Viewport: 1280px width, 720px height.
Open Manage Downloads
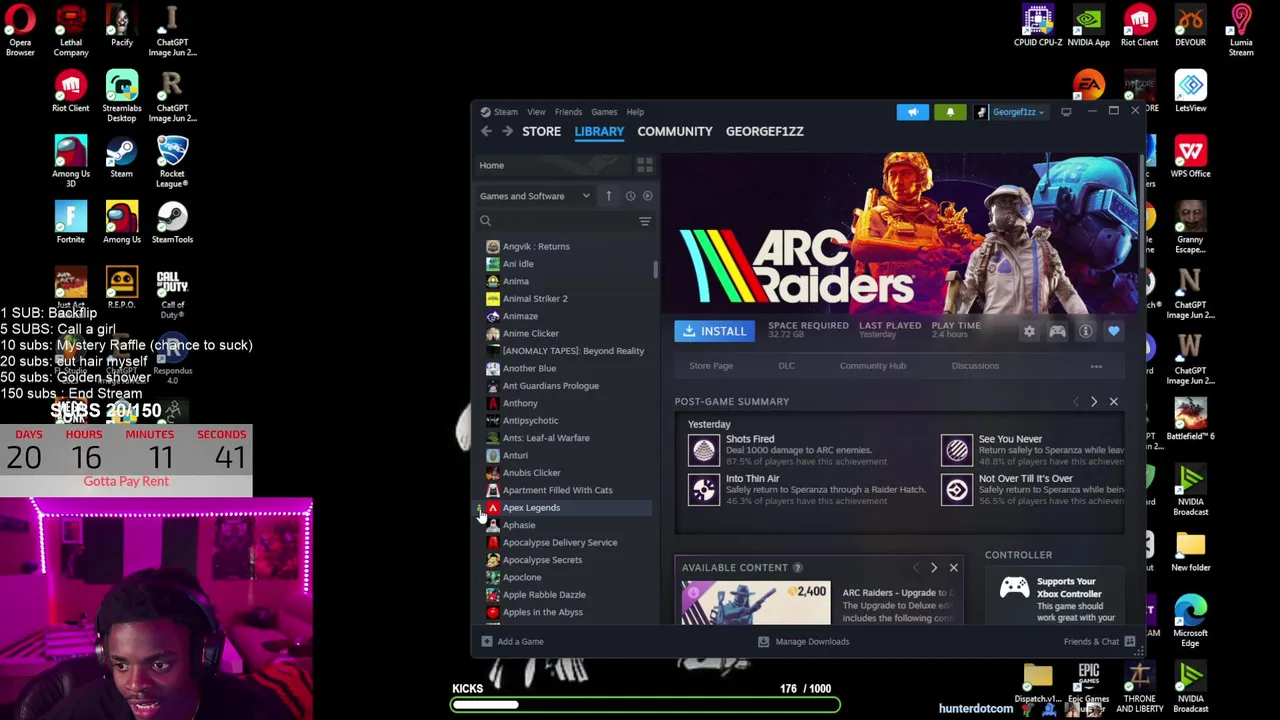pyautogui.click(x=803, y=642)
